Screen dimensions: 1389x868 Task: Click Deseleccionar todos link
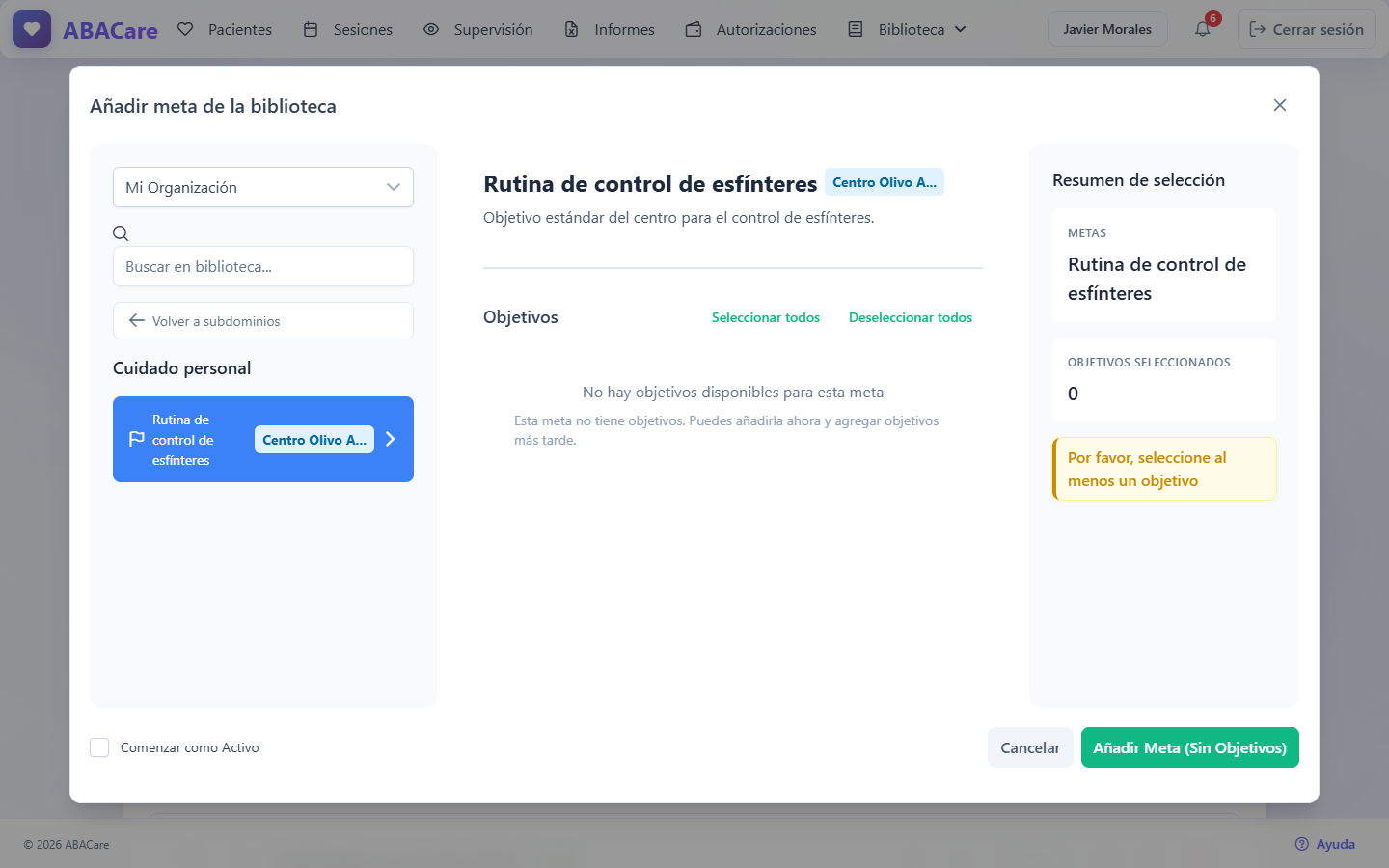(911, 317)
